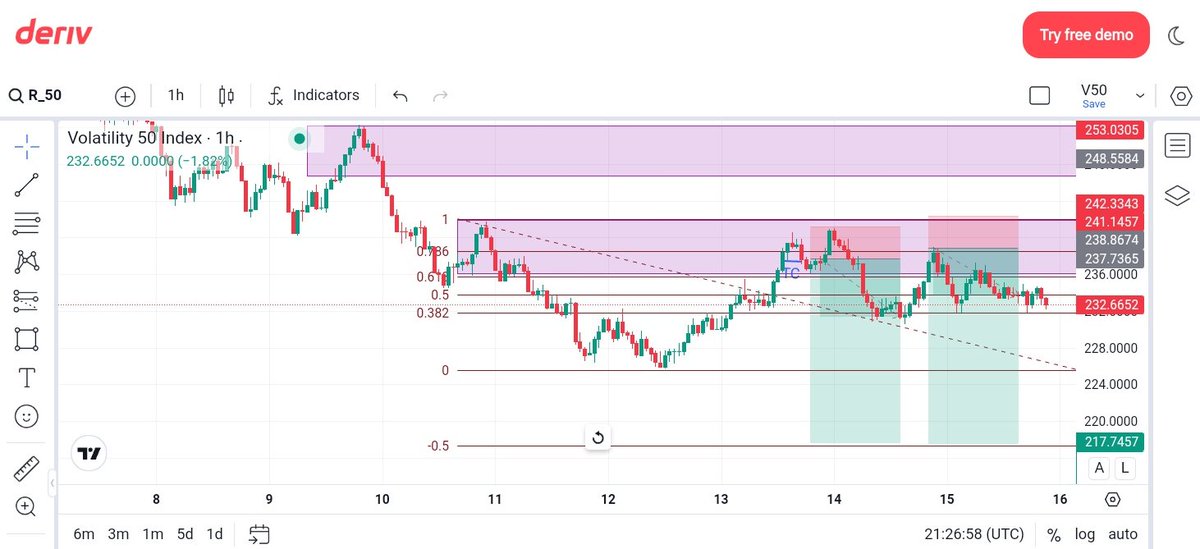Select the trend line drawing tool
The image size is (1200, 549).
click(27, 184)
